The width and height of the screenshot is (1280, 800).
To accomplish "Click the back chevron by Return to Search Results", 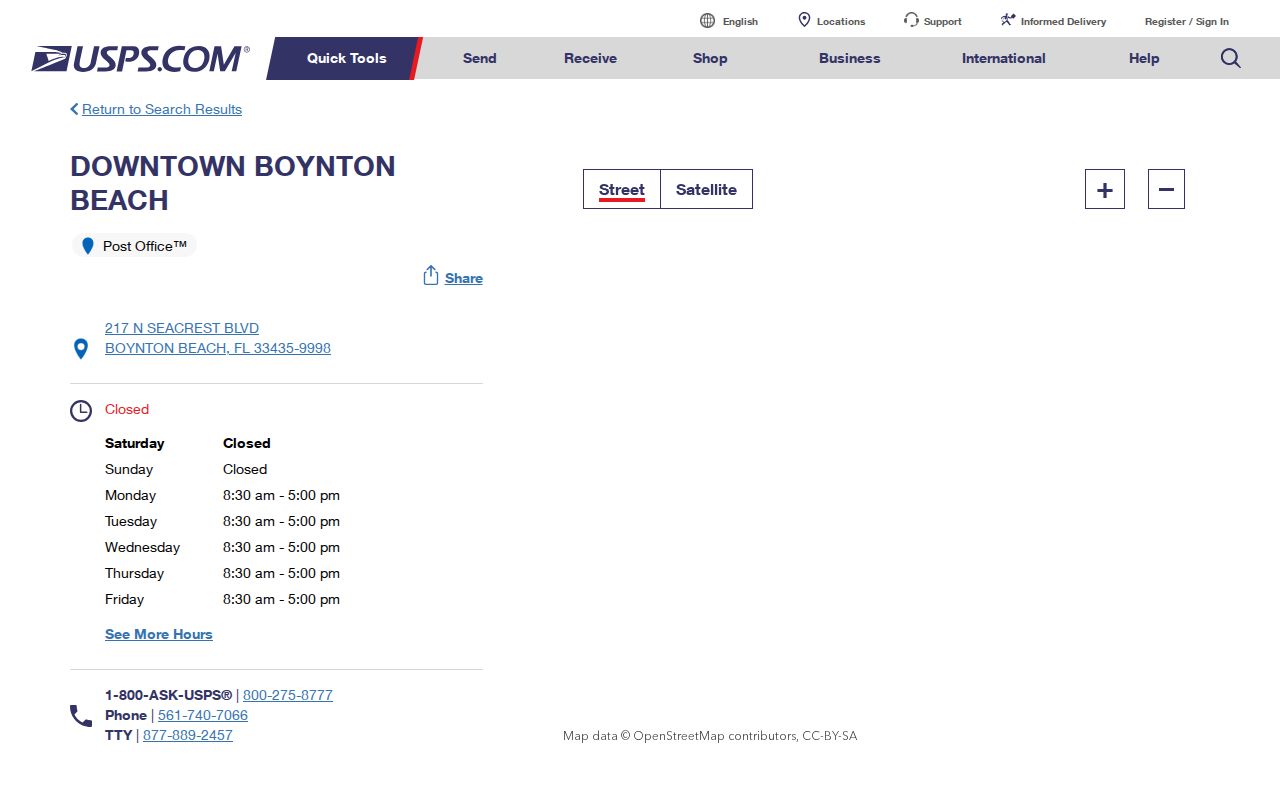I will pos(74,109).
